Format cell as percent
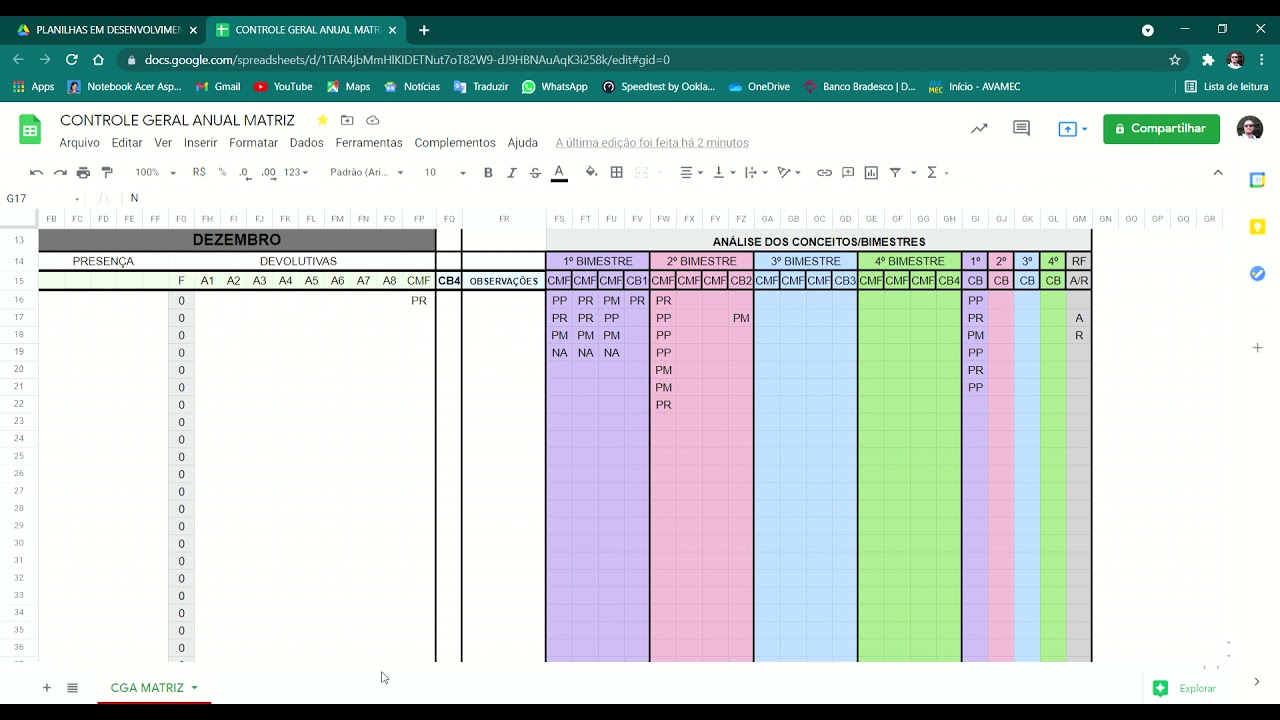This screenshot has width=1280, height=720. click(222, 173)
